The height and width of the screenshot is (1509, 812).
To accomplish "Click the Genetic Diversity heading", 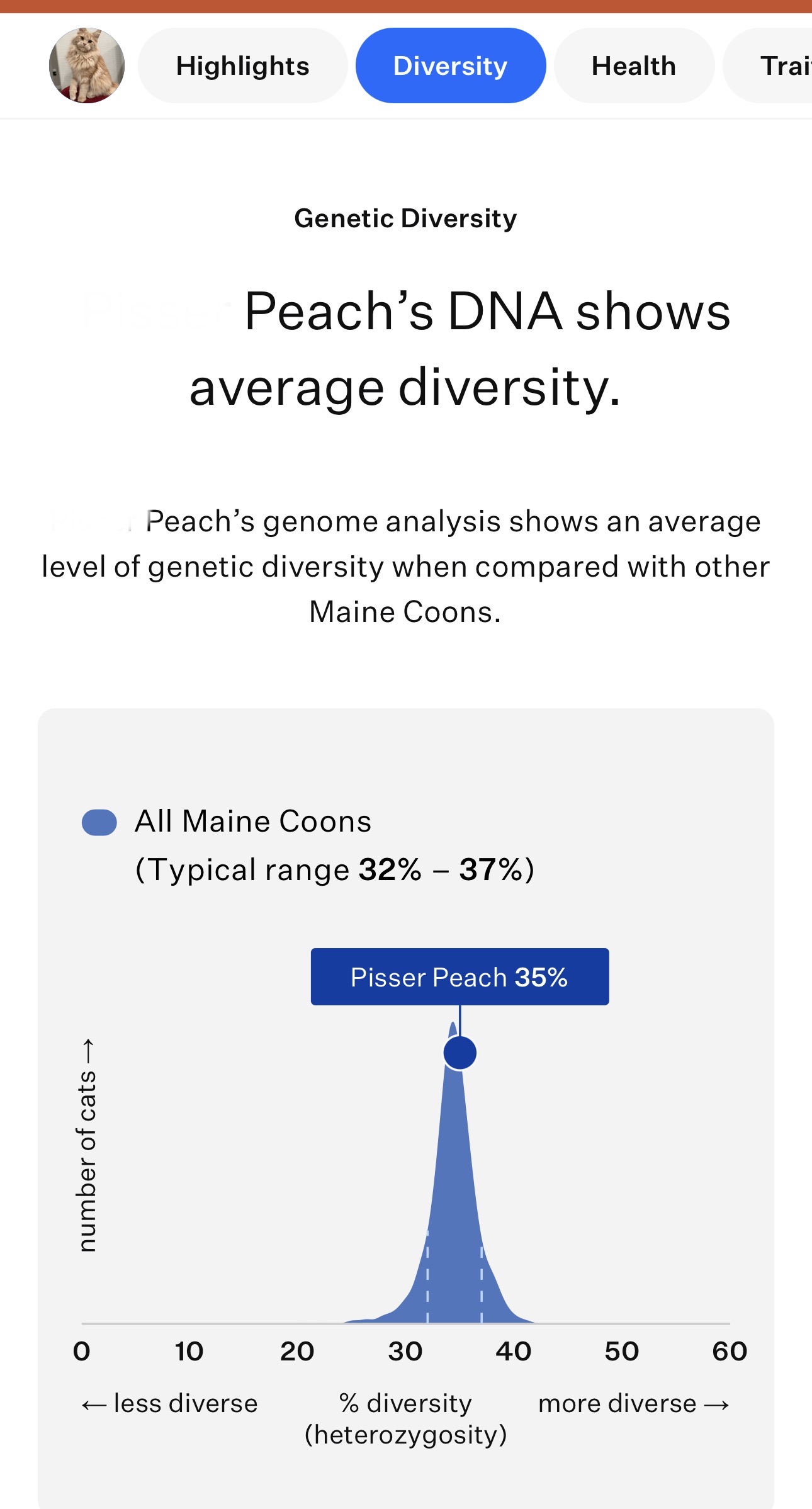I will pyautogui.click(x=406, y=218).
